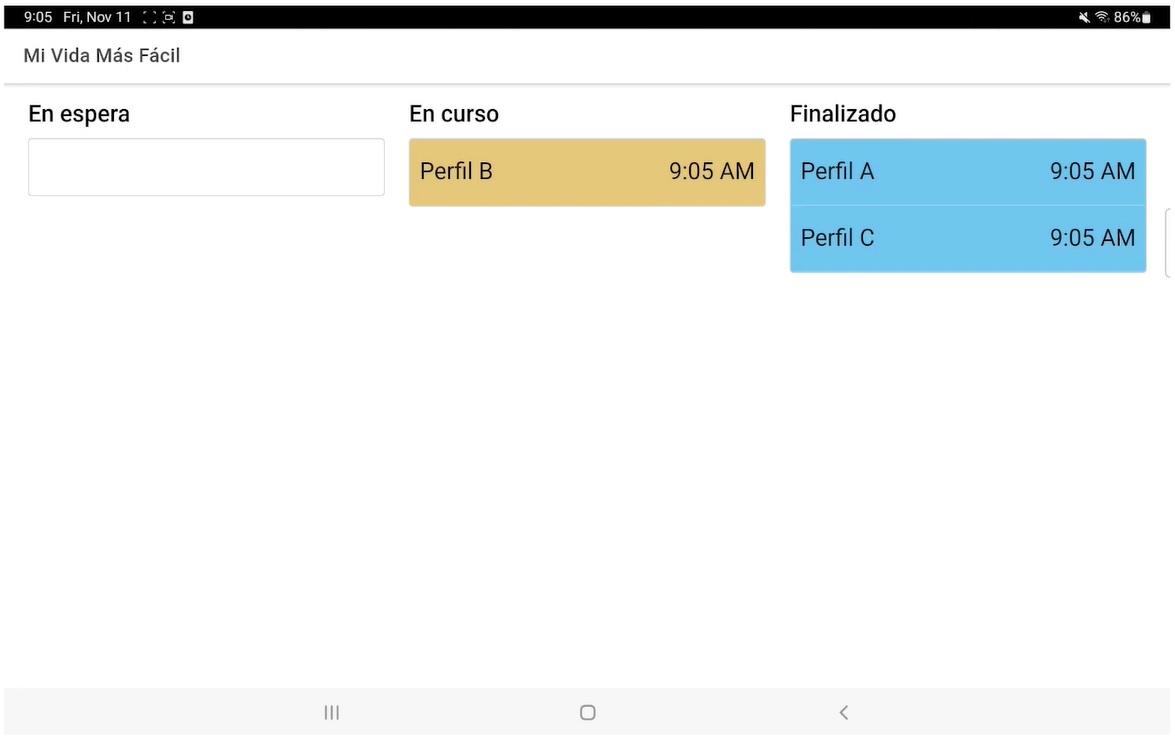Tap the Wi-Fi status icon
This screenshot has height=742, width=1175.
[x=1102, y=17]
